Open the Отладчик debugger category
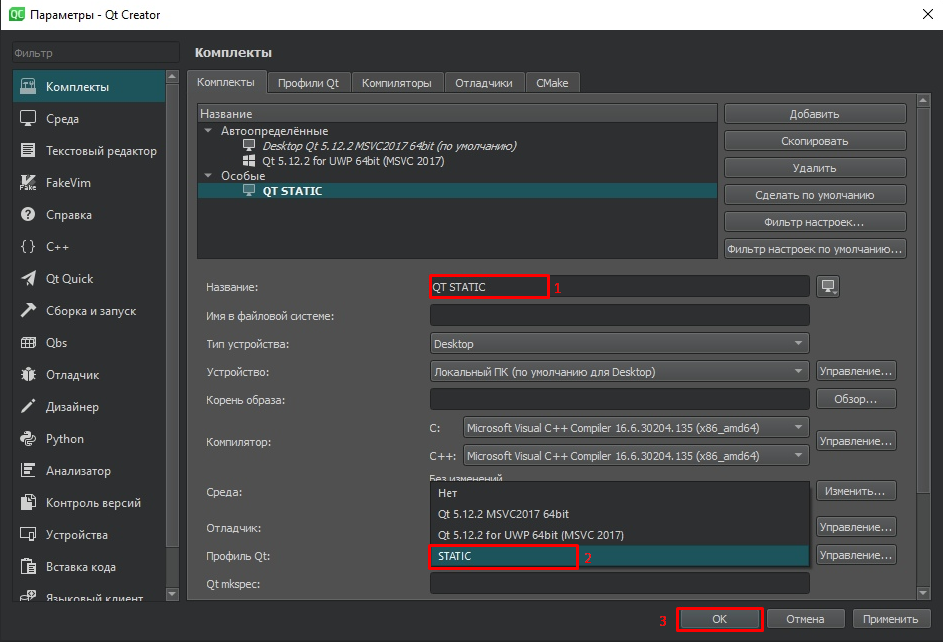 point(89,374)
